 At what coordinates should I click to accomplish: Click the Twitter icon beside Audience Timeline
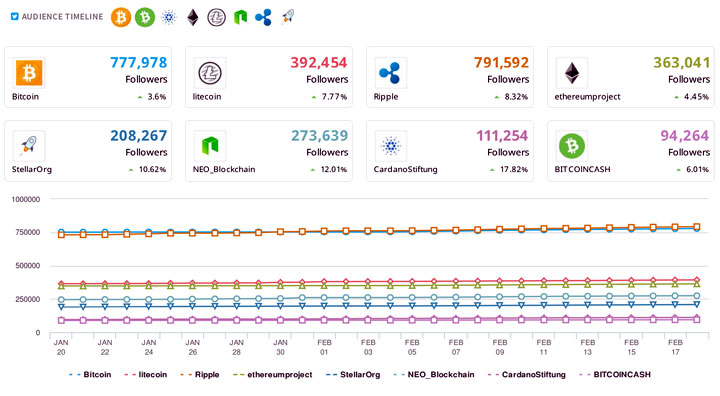point(14,17)
